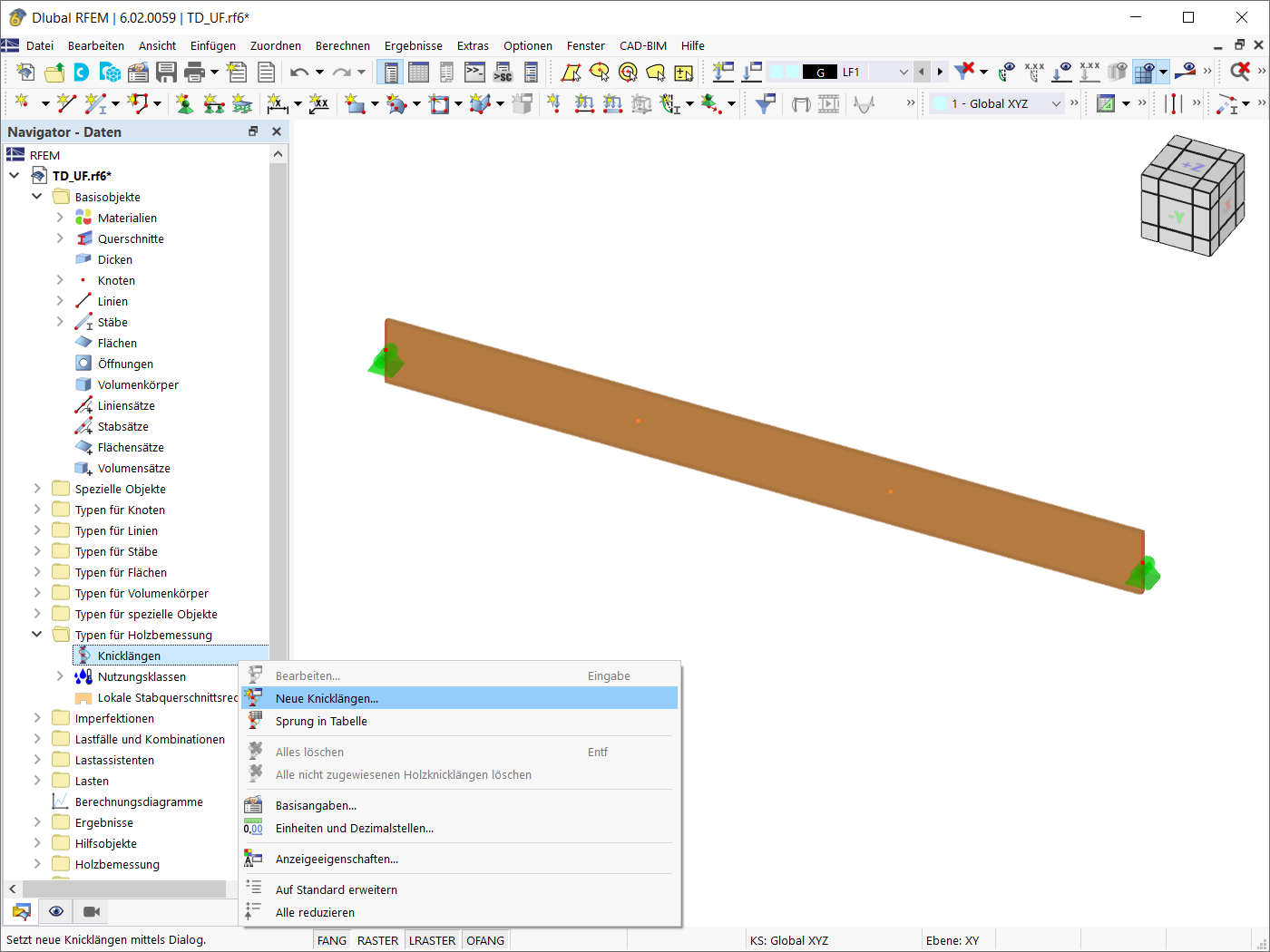Choose the rectangle window selection tool

click(571, 72)
